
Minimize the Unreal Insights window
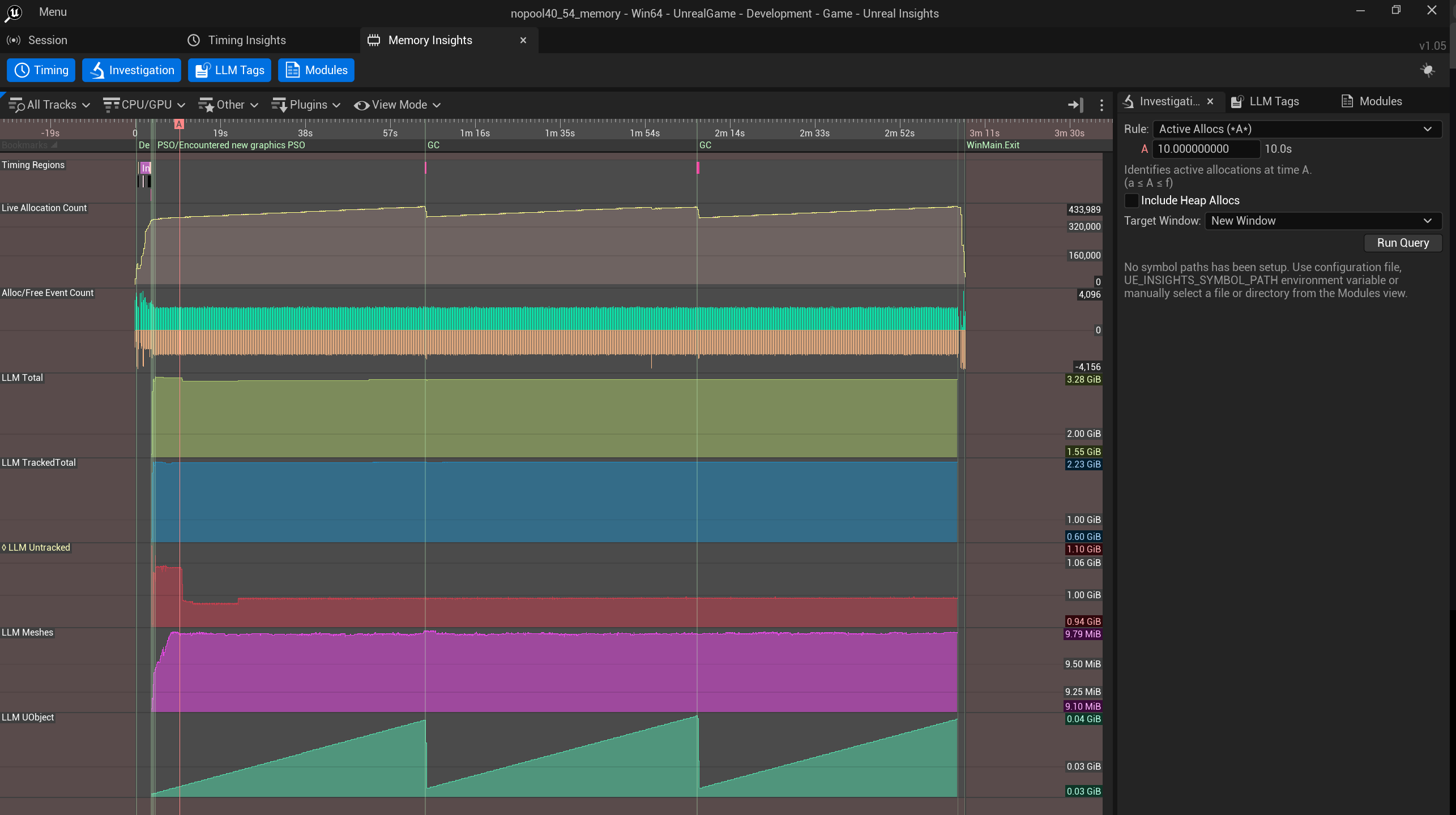[1360, 10]
